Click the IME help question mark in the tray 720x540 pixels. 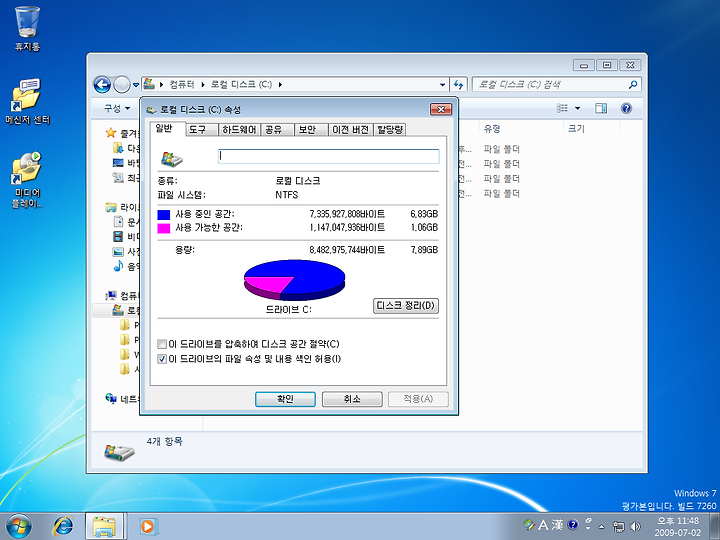pos(573,524)
